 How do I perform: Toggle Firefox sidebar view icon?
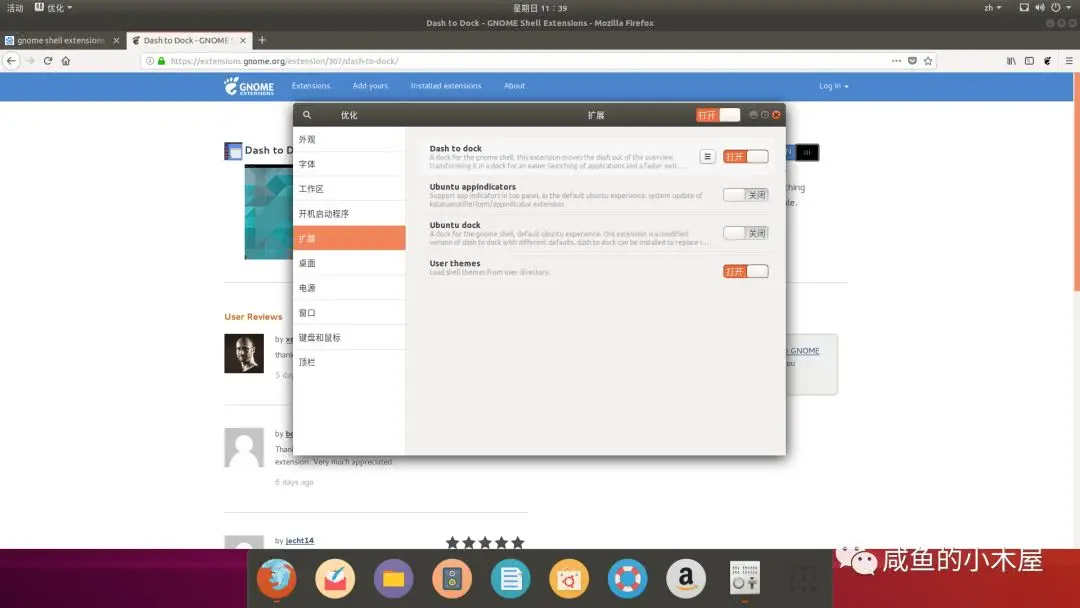point(1029,61)
